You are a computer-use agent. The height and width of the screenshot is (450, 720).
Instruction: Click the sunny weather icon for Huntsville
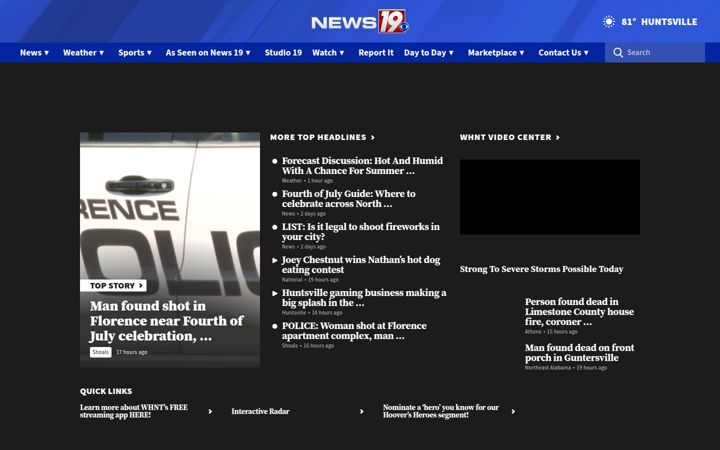coord(609,22)
